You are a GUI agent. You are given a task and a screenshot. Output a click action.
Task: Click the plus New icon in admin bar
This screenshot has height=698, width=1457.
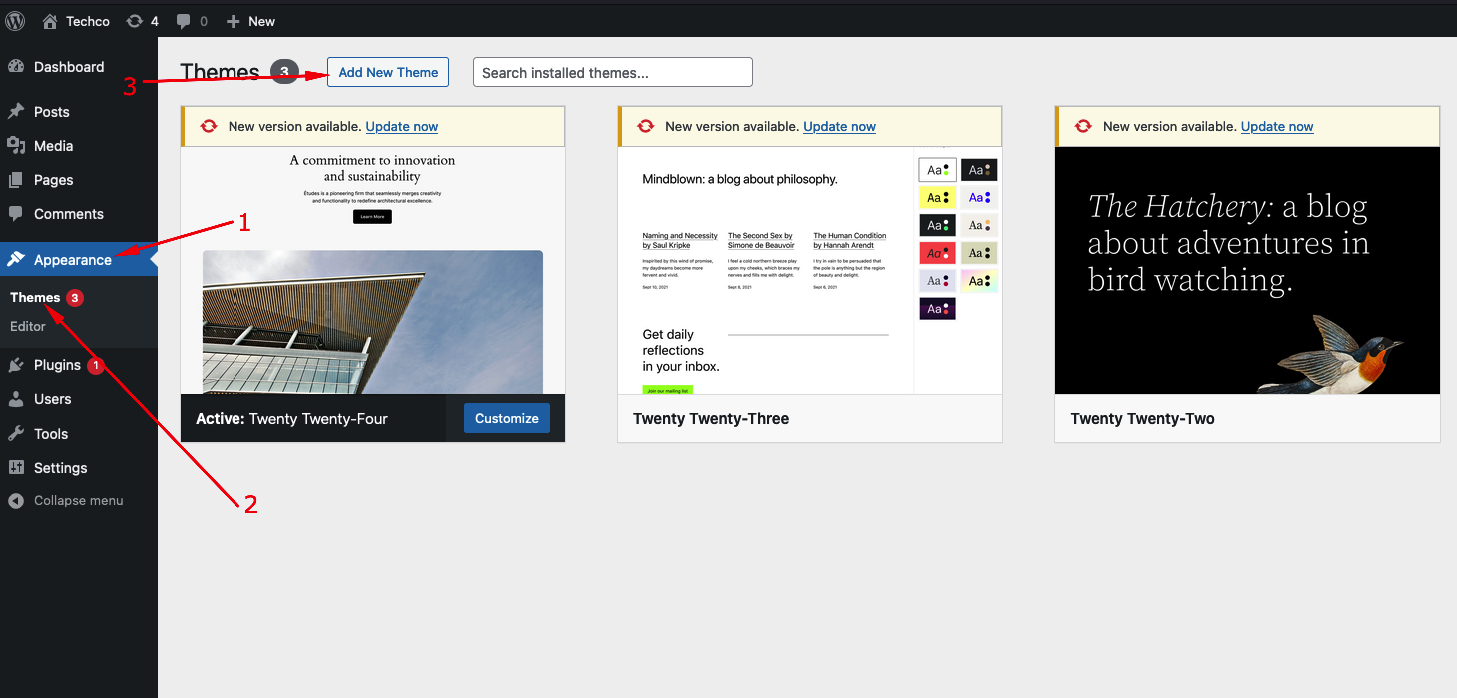click(233, 21)
